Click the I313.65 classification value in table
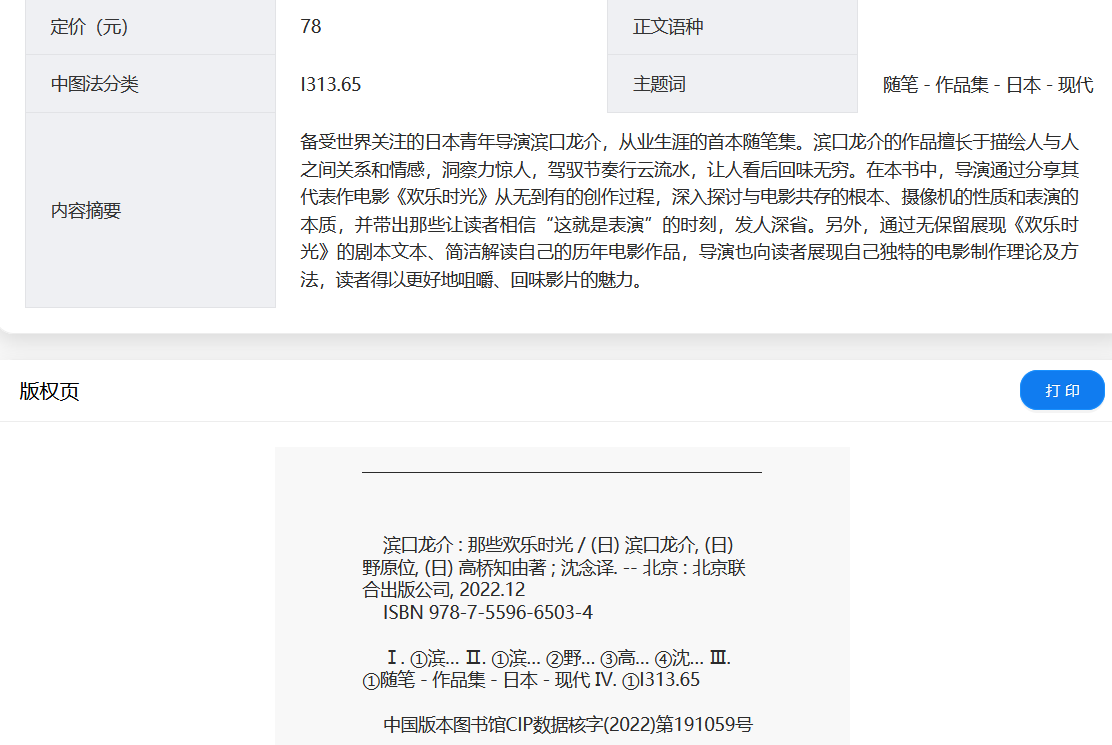The height and width of the screenshot is (745, 1112). pyautogui.click(x=331, y=85)
